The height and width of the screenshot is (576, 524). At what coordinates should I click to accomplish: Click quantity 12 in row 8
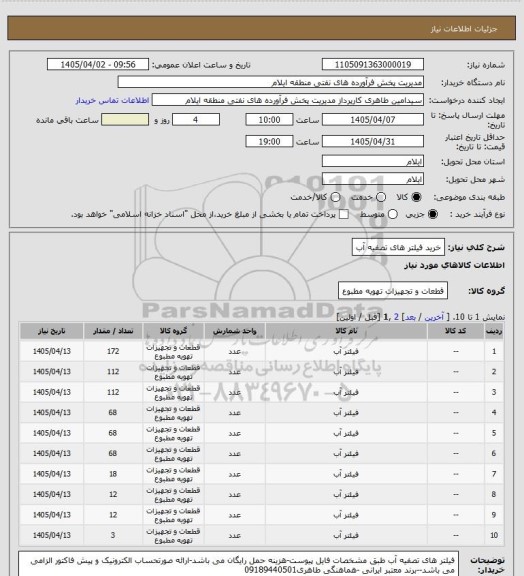point(113,494)
